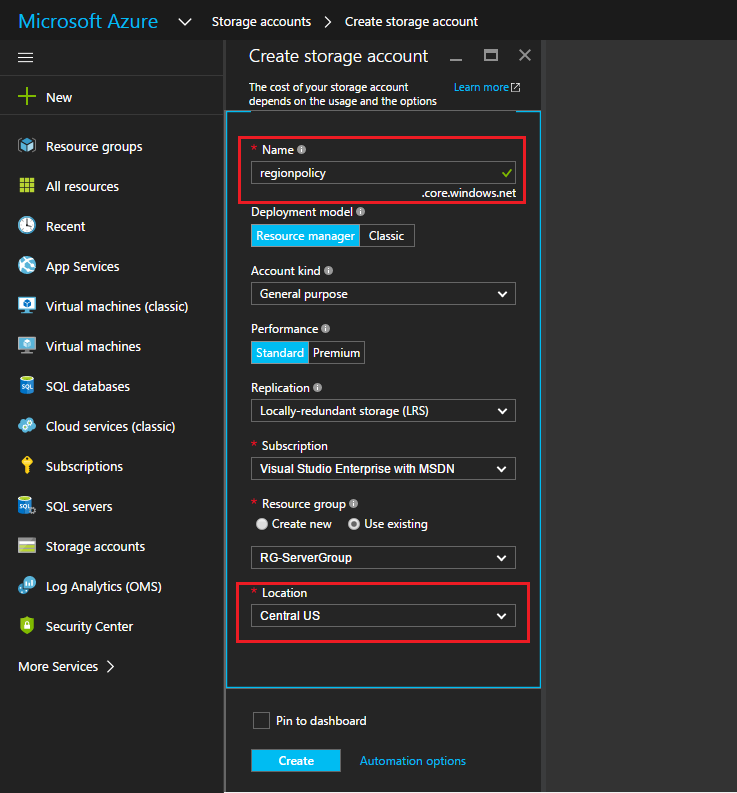The width and height of the screenshot is (737, 793).
Task: Open the Location dropdown showing Central US
Action: (x=383, y=615)
